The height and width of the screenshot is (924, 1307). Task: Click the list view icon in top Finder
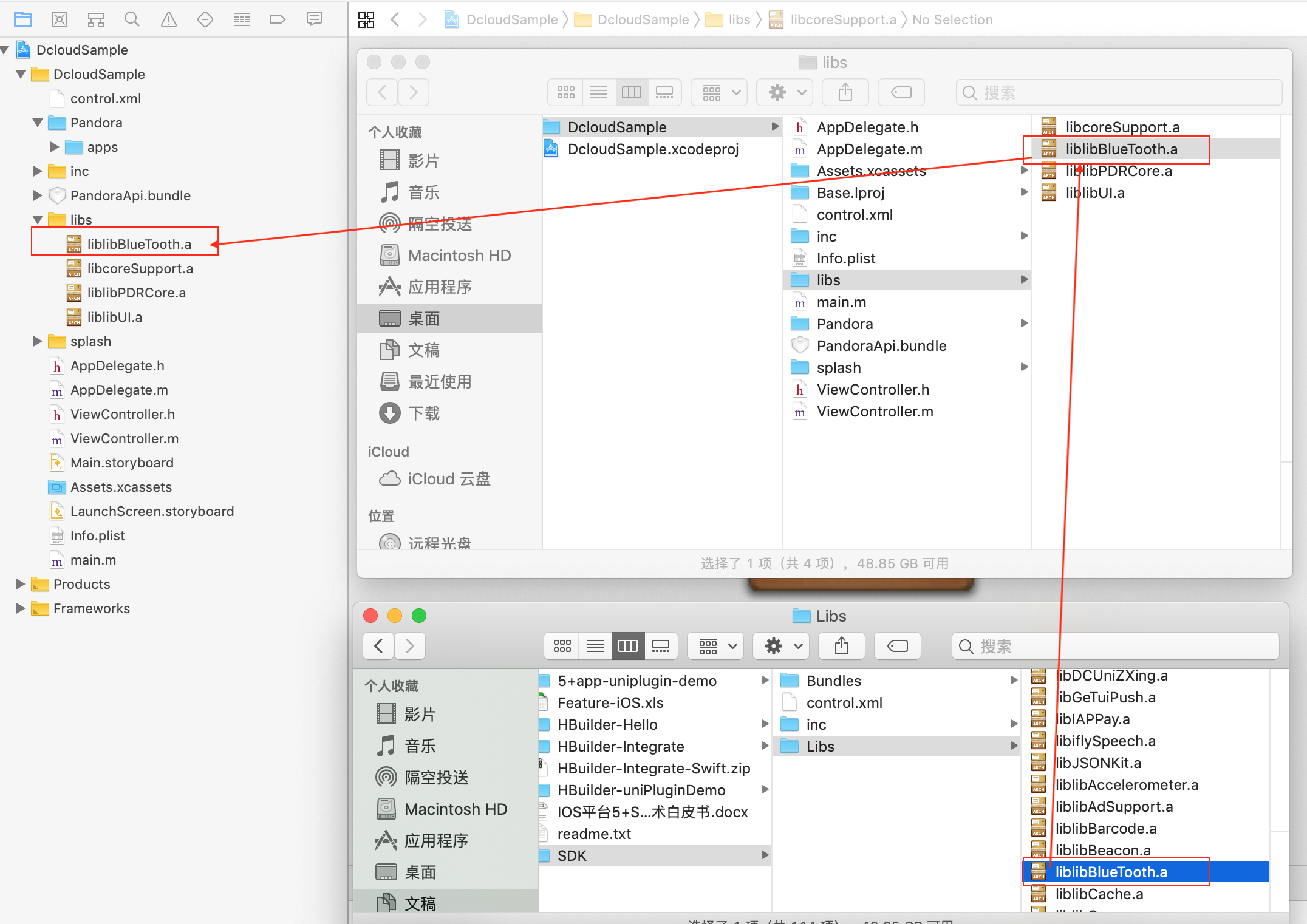(598, 91)
